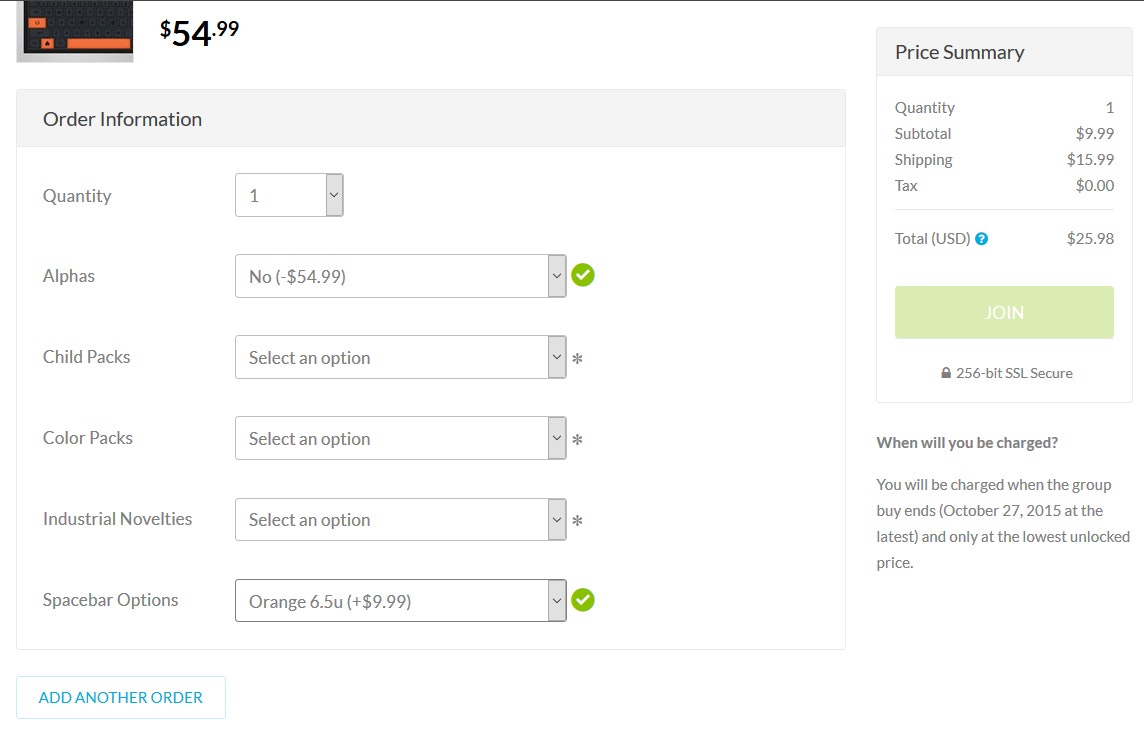Click the "When will you be charged?" heading
The height and width of the screenshot is (730, 1144).
click(x=966, y=442)
